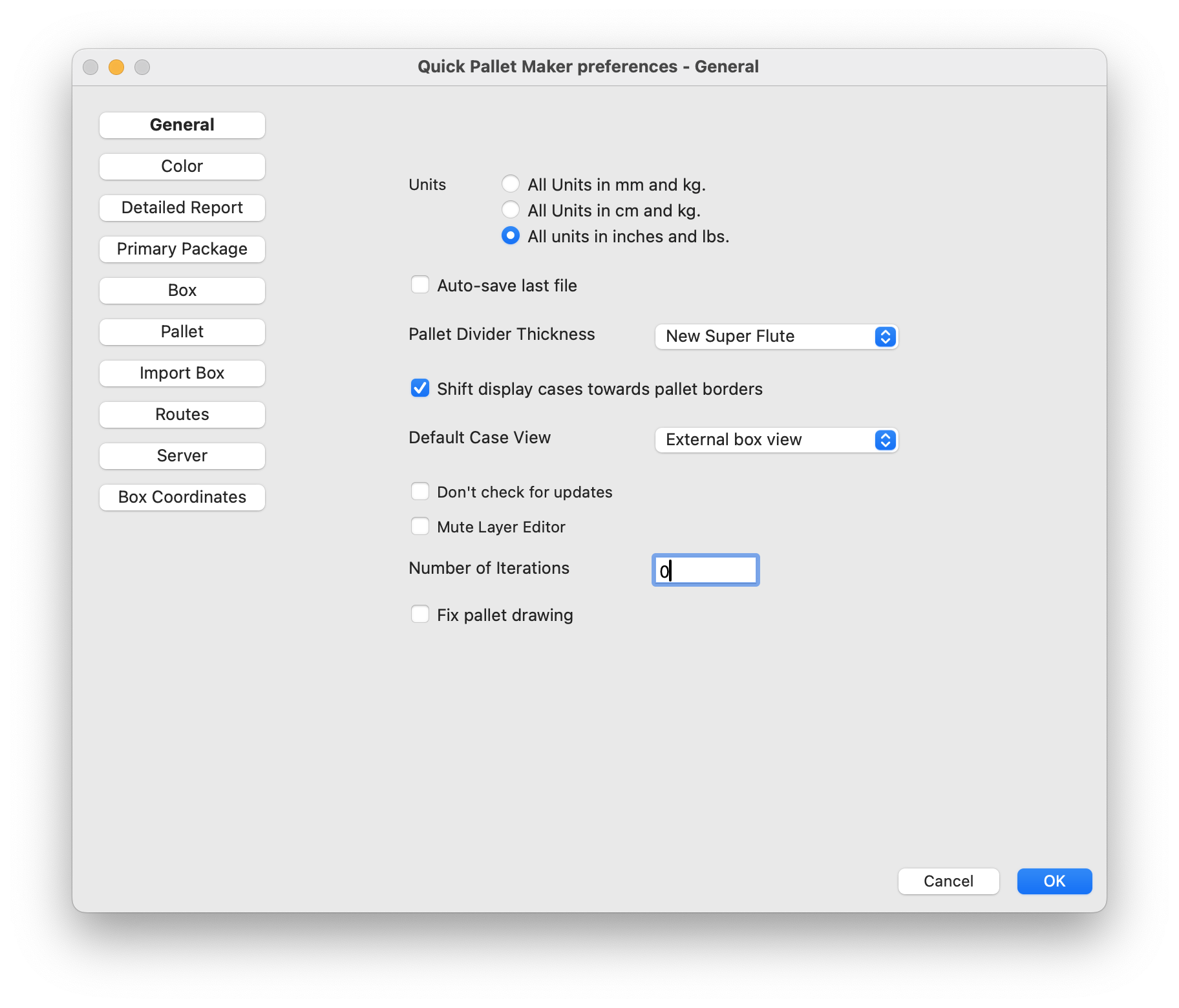The width and height of the screenshot is (1179, 1008).
Task: Enable Mute Layer Editor checkbox
Action: (420, 527)
